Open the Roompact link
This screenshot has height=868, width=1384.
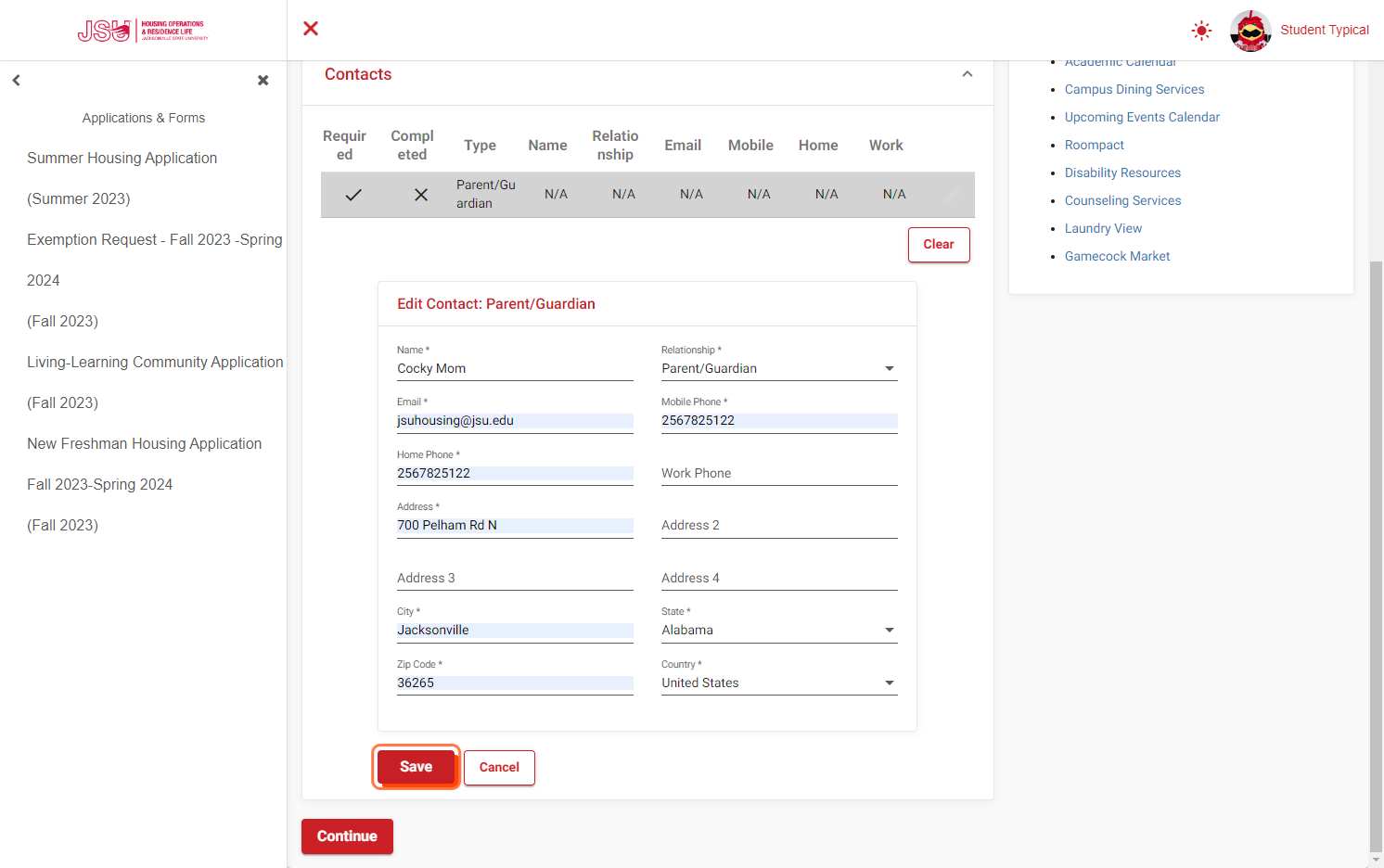click(x=1095, y=145)
